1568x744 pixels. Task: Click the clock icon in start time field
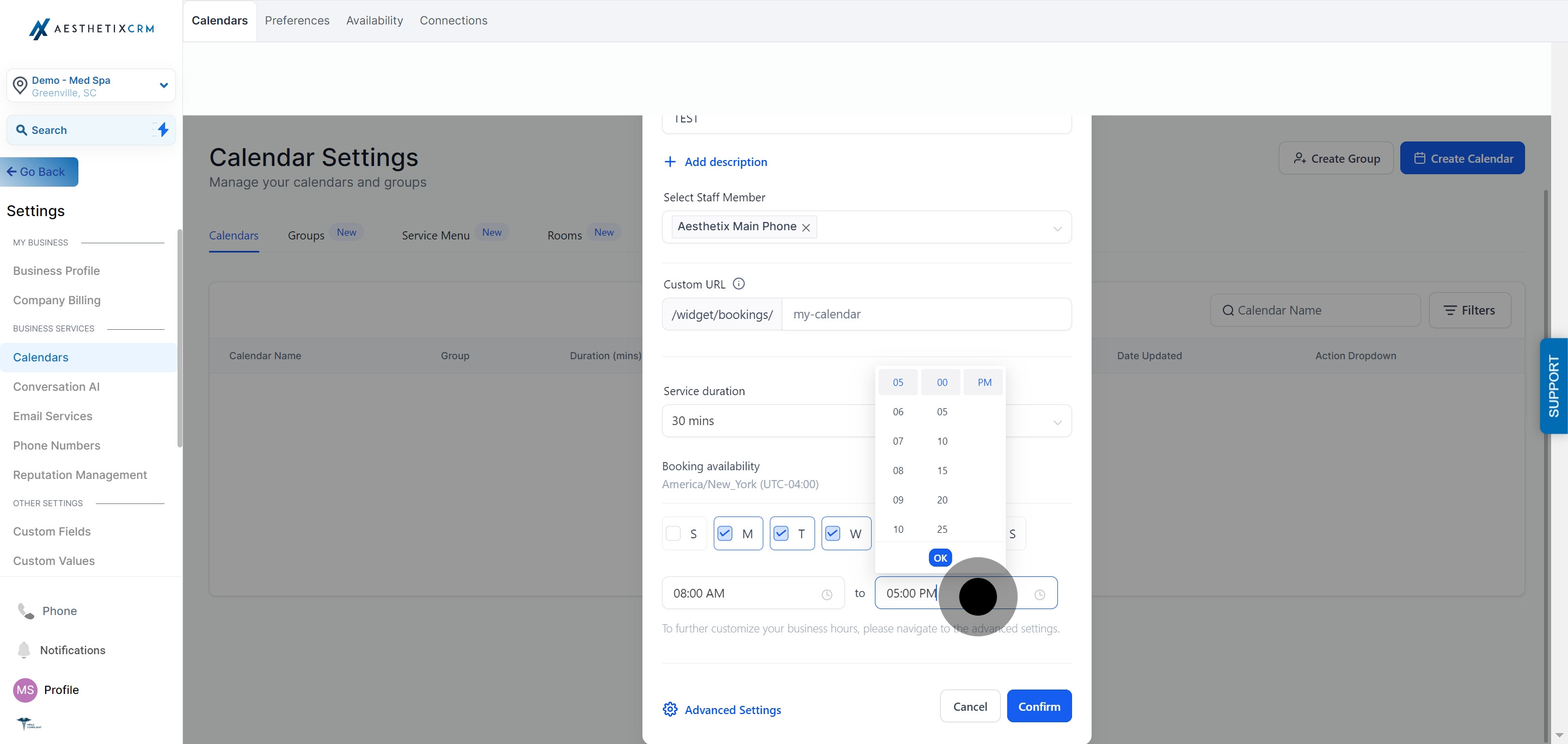pyautogui.click(x=826, y=594)
